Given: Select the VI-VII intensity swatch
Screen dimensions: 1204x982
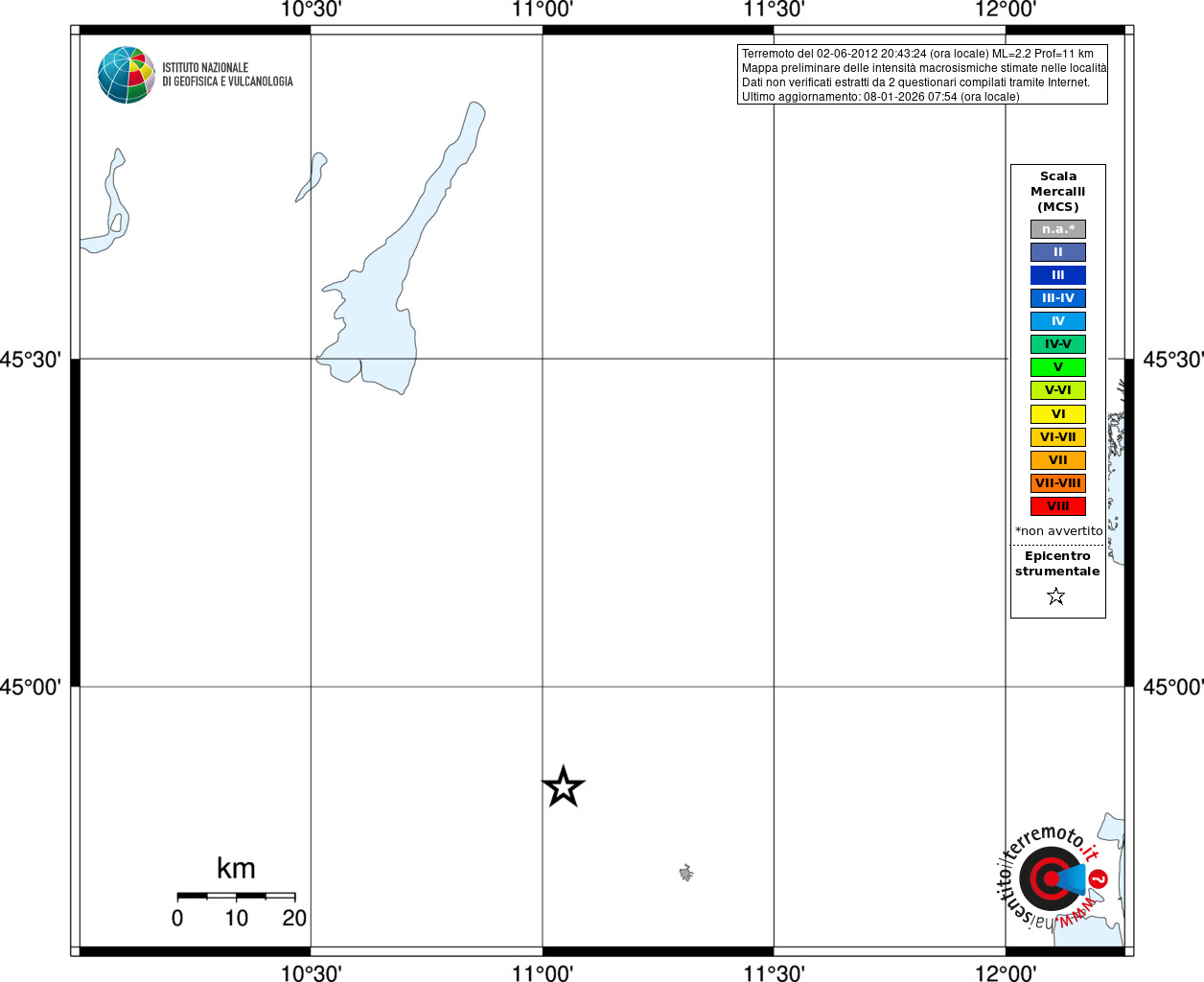Looking at the screenshot, I should click(x=1058, y=437).
